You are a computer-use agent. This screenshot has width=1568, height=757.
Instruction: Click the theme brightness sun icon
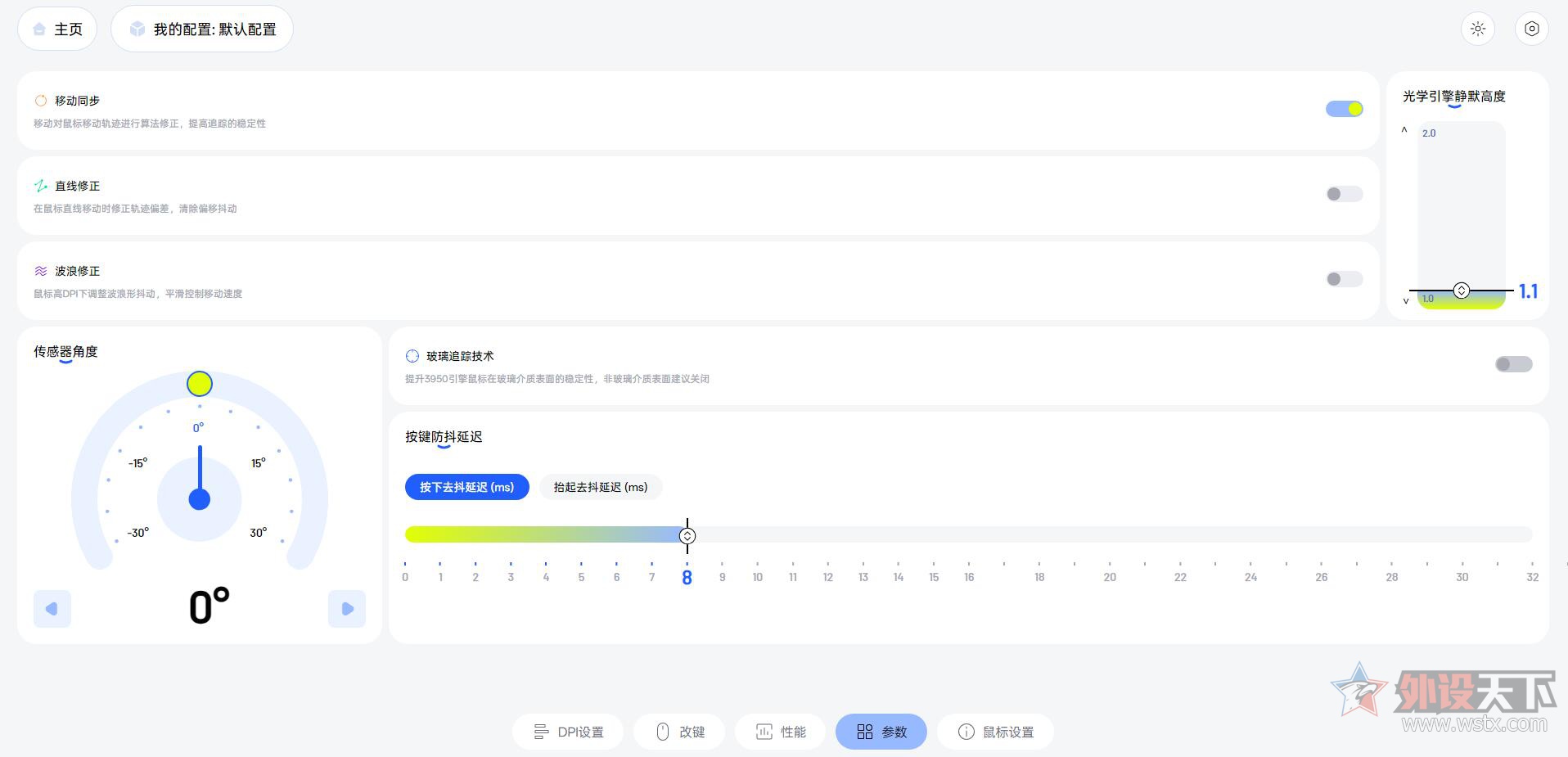point(1477,29)
